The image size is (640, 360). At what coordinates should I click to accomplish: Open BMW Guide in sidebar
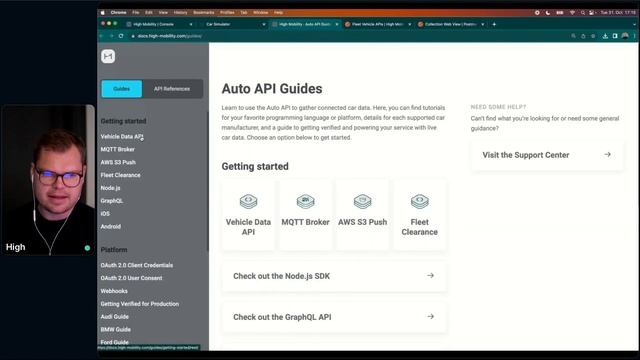(x=116, y=329)
